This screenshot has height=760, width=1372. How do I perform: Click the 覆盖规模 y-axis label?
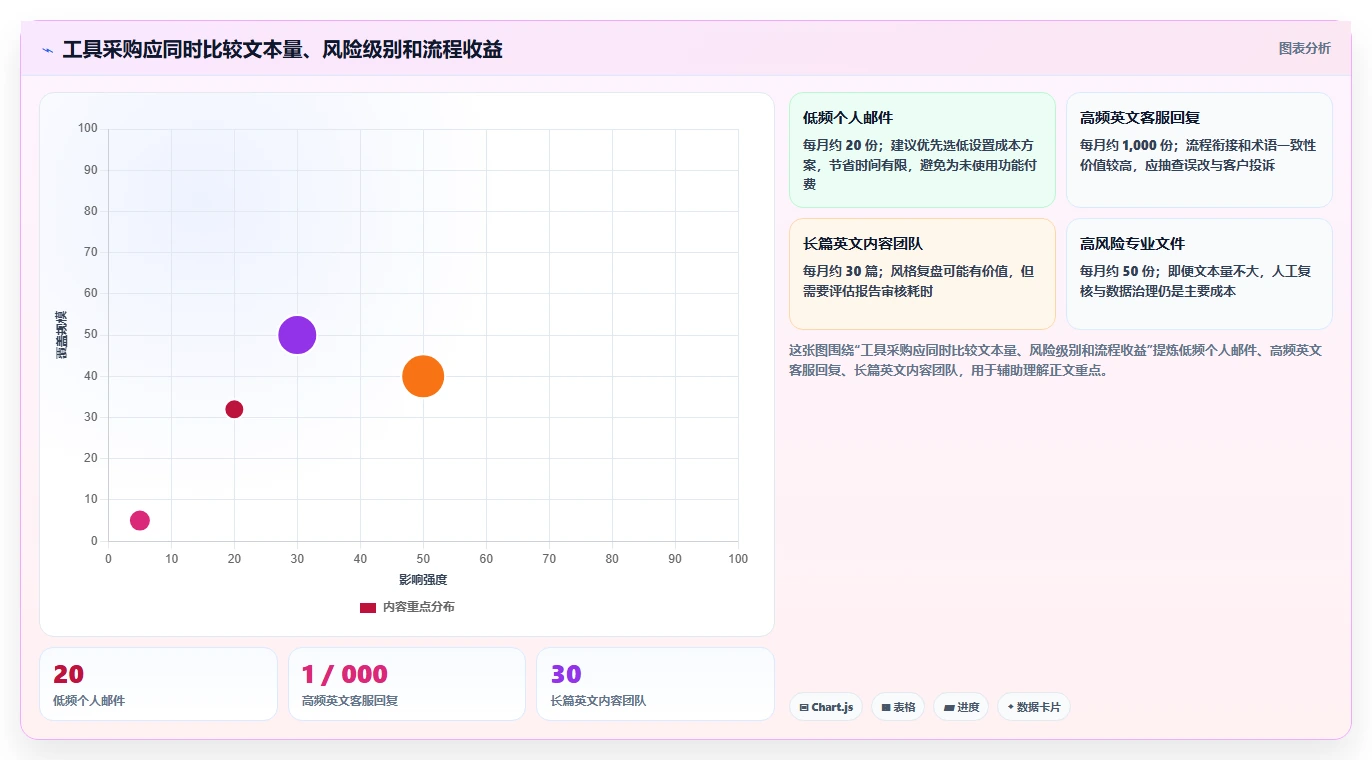pyautogui.click(x=62, y=335)
